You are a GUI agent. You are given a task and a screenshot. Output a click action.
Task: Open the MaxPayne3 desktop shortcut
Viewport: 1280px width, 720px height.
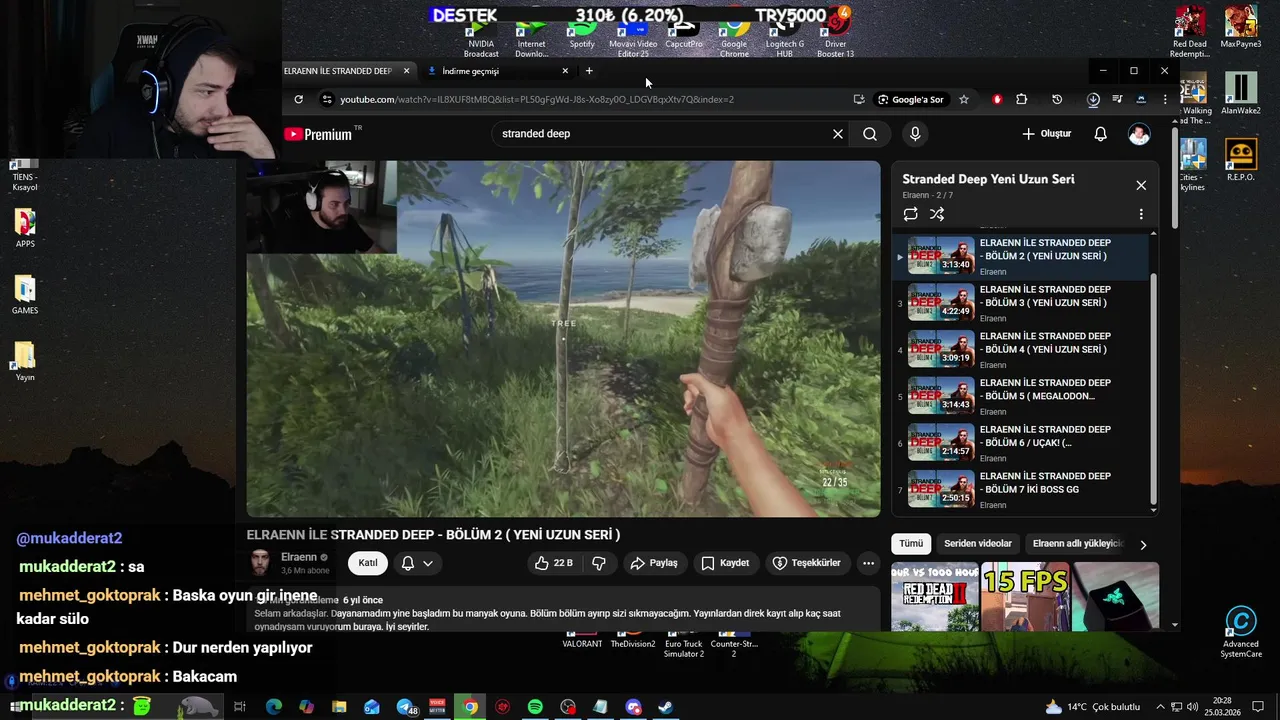click(1241, 27)
